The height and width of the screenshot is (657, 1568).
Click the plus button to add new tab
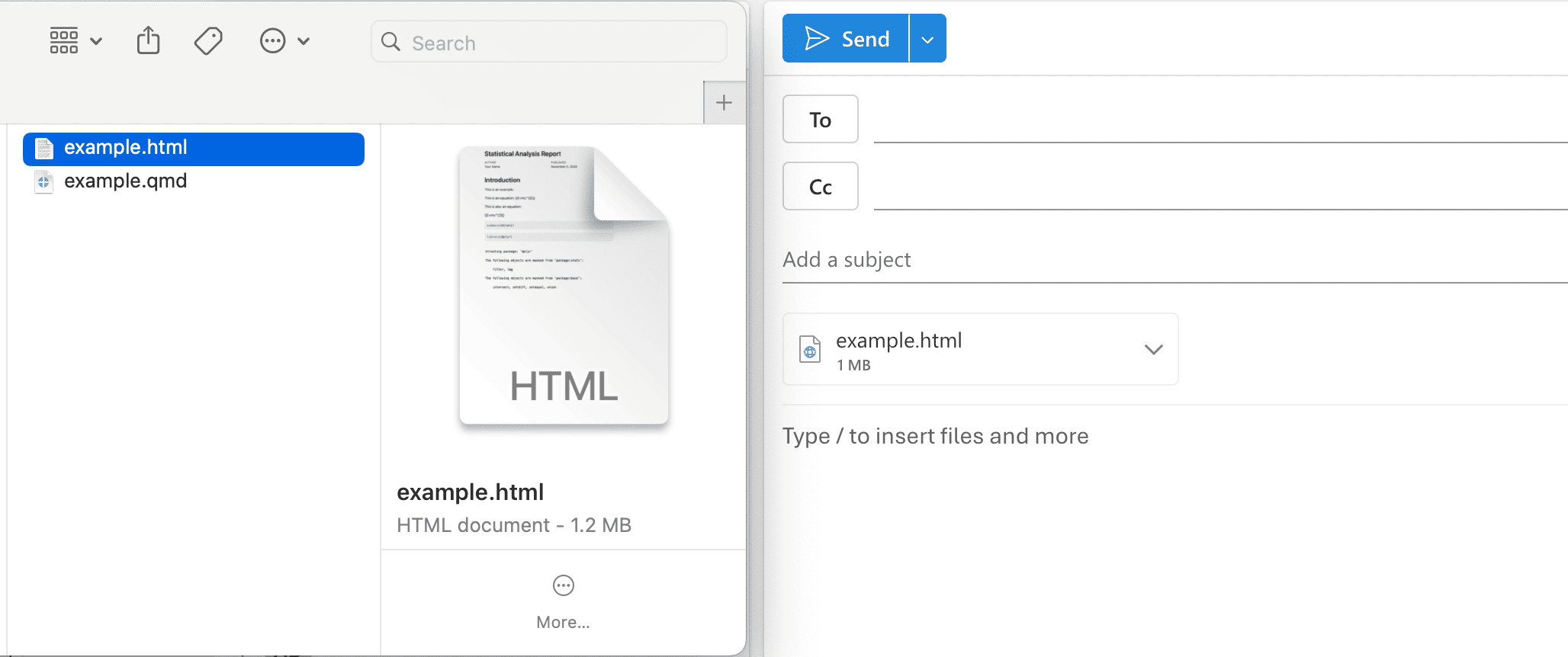724,103
